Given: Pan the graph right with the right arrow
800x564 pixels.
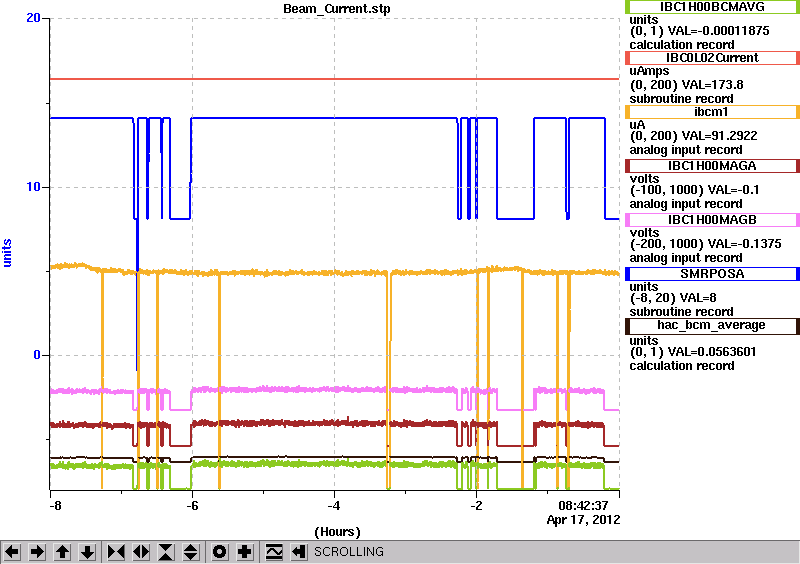Looking at the screenshot, I should pyautogui.click(x=37, y=552).
